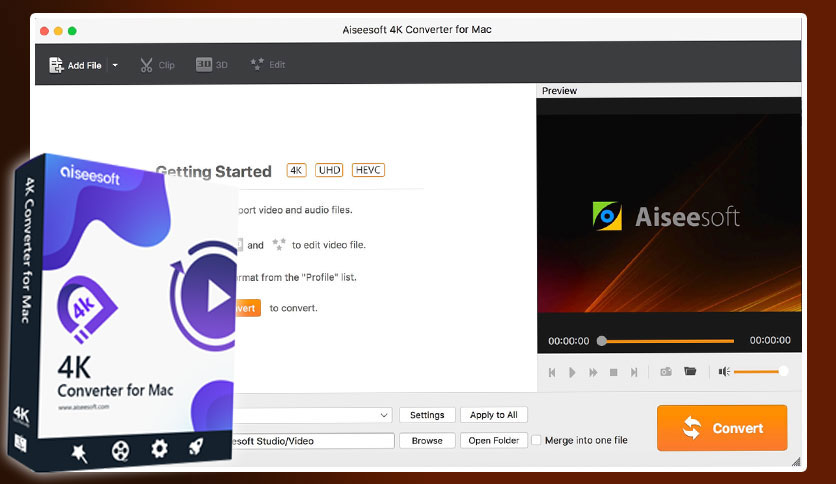Viewport: 836px width, 484px height.
Task: Expand the Add File dropdown arrow
Action: click(115, 65)
